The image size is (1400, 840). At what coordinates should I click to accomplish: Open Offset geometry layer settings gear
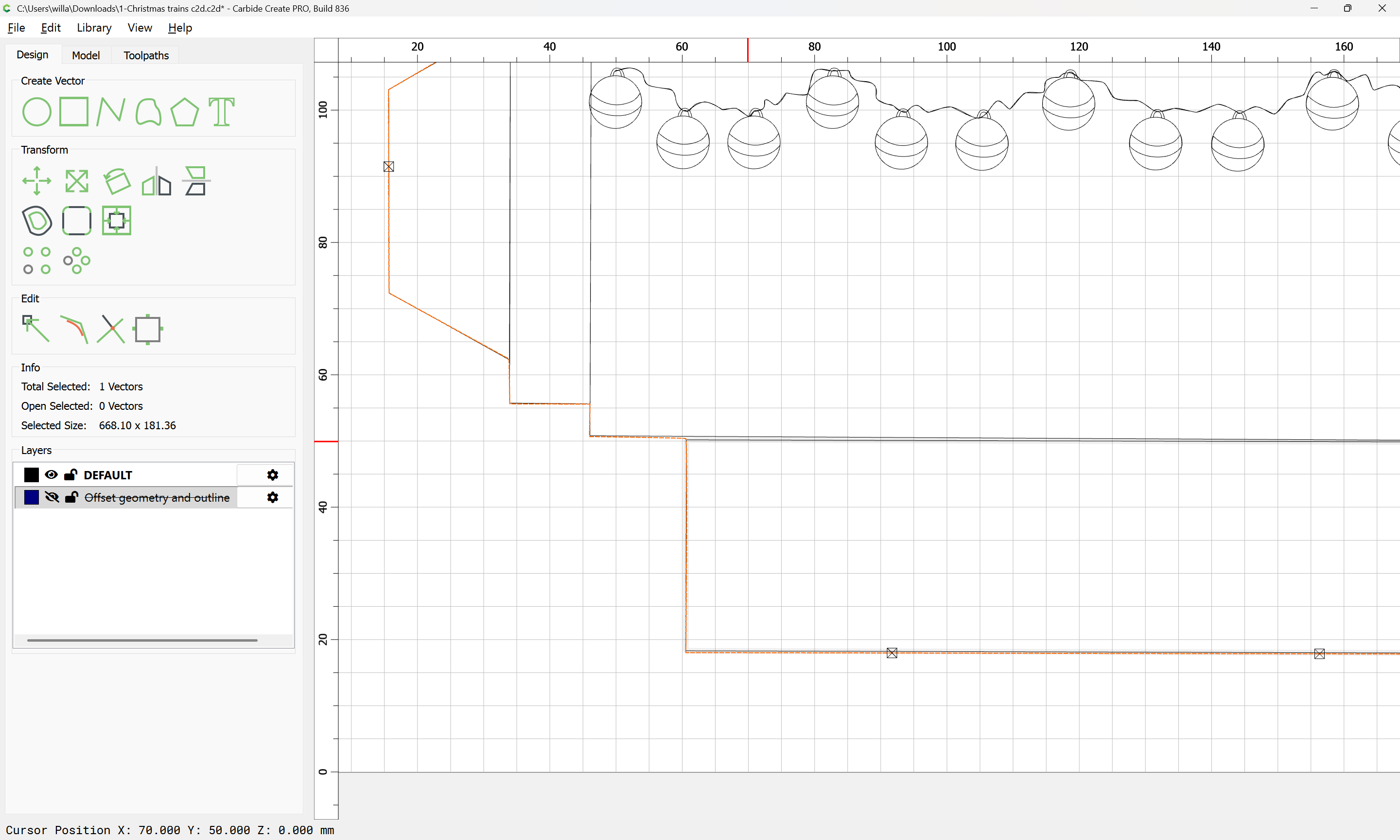click(x=273, y=498)
